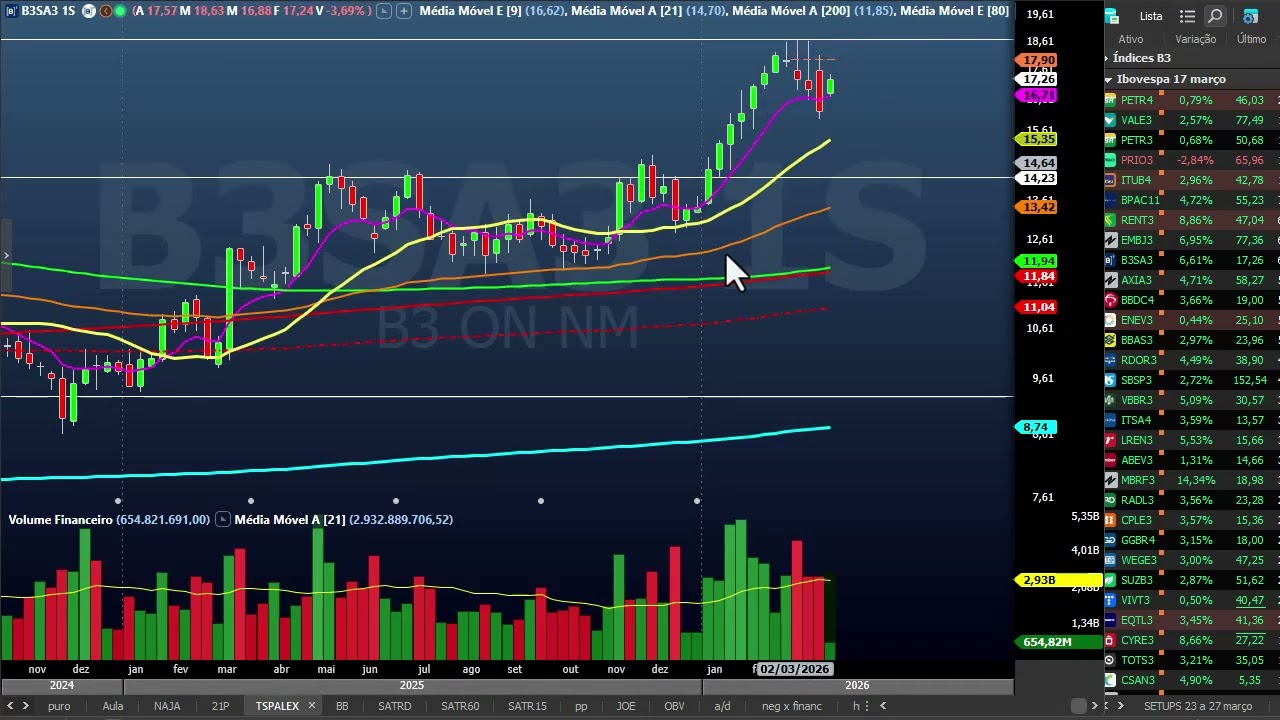Click the VIVT3 company logo icon
The image size is (1280, 720).
[1110, 600]
